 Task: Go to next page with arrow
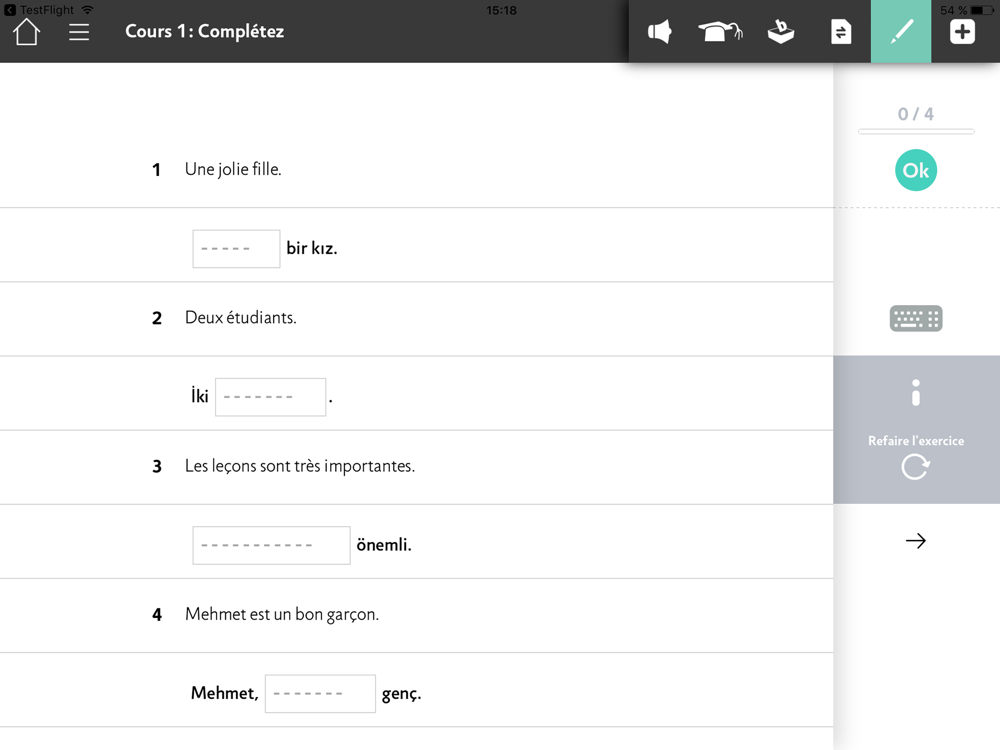[x=916, y=541]
